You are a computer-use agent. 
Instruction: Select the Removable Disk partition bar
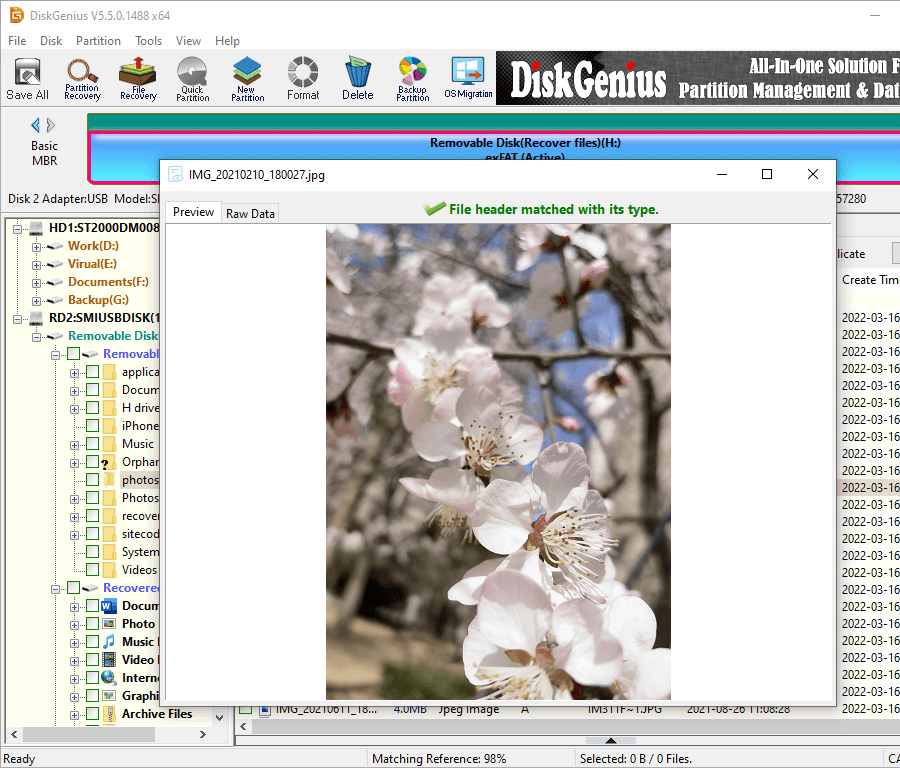(525, 143)
